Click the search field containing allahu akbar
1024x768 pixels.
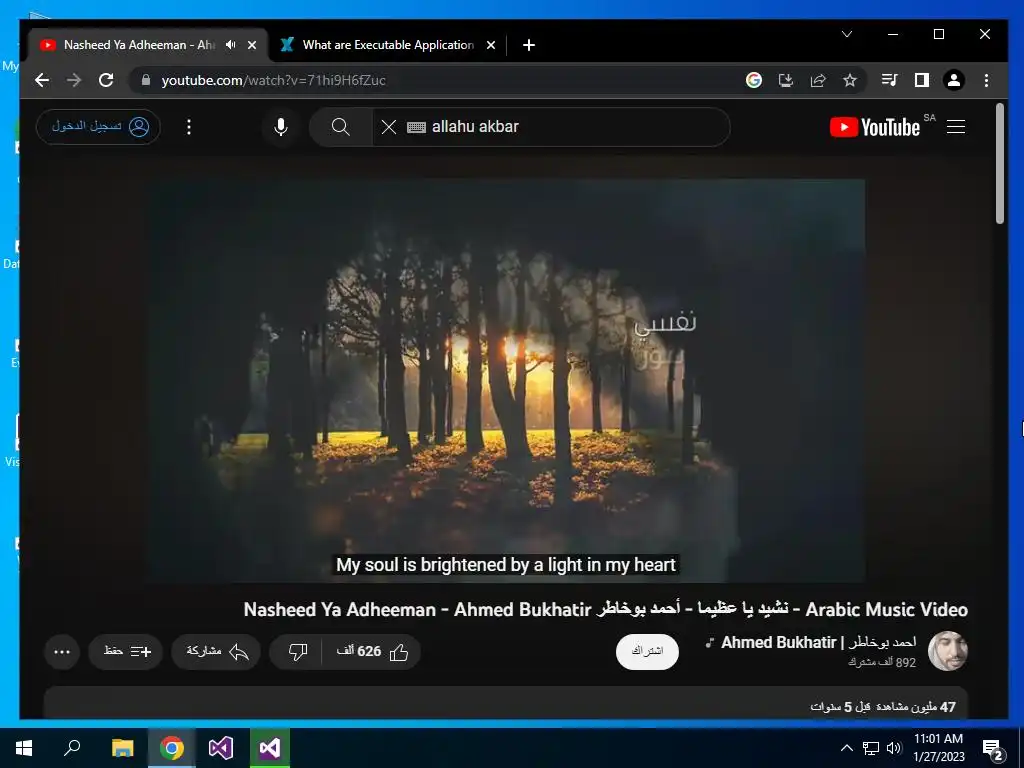coord(551,127)
